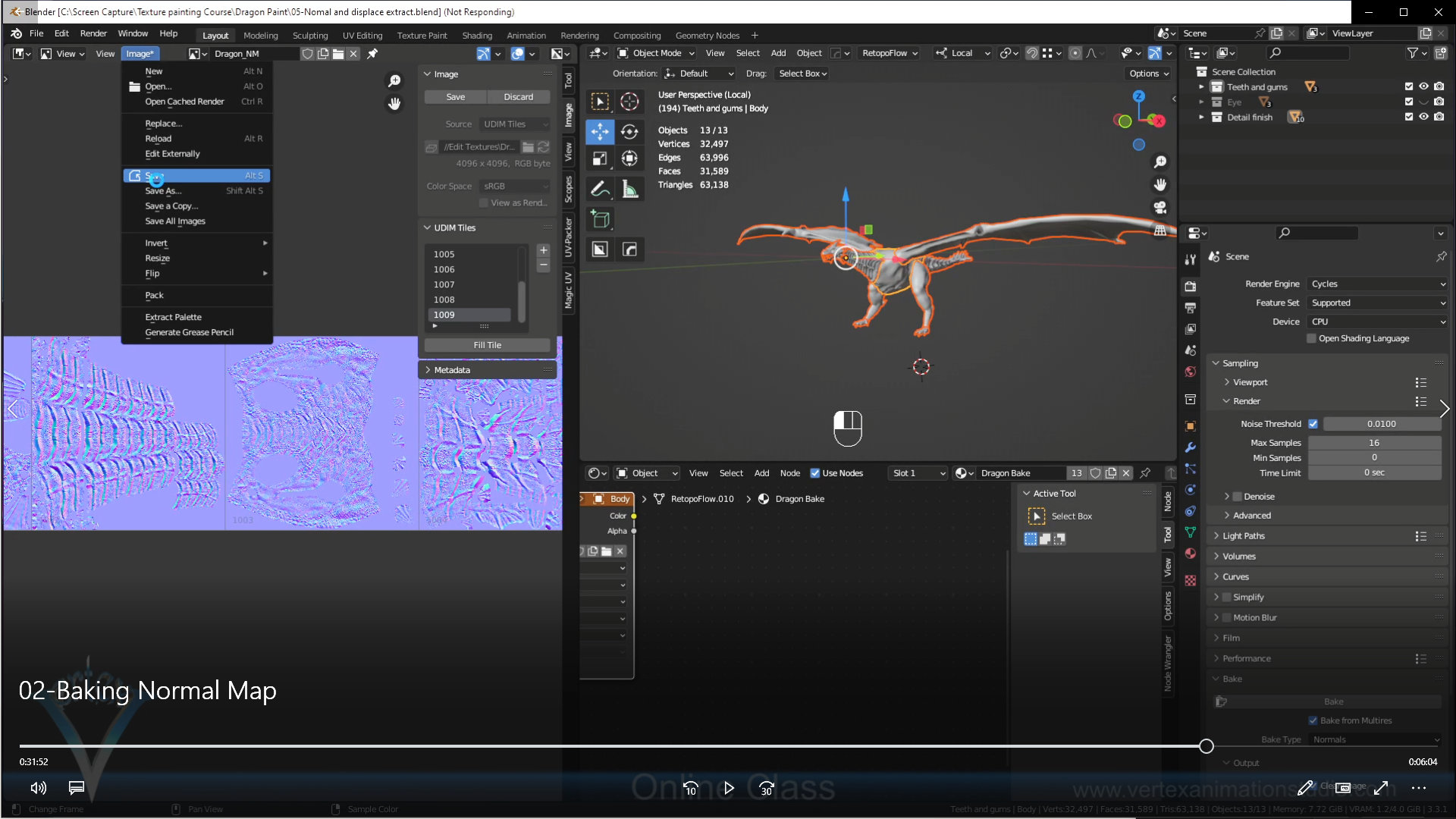The height and width of the screenshot is (819, 1456).
Task: Click Max Samples value field
Action: pyautogui.click(x=1374, y=443)
